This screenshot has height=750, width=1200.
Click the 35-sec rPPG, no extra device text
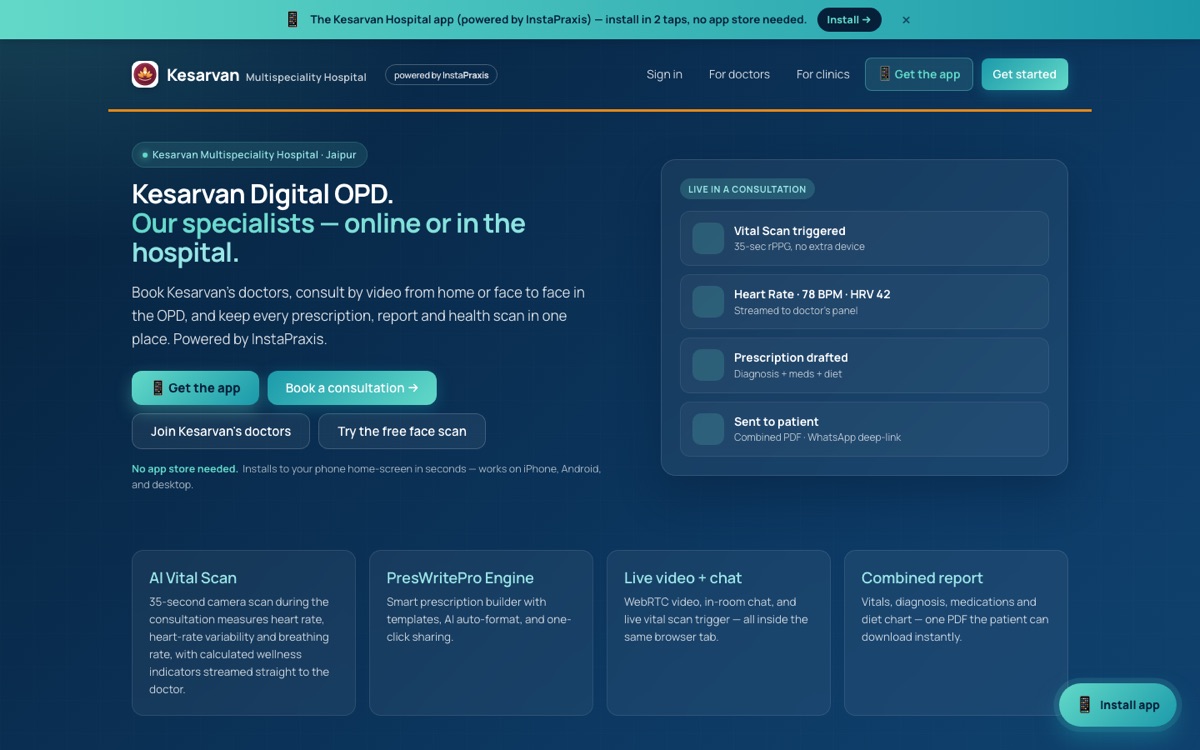tap(799, 247)
